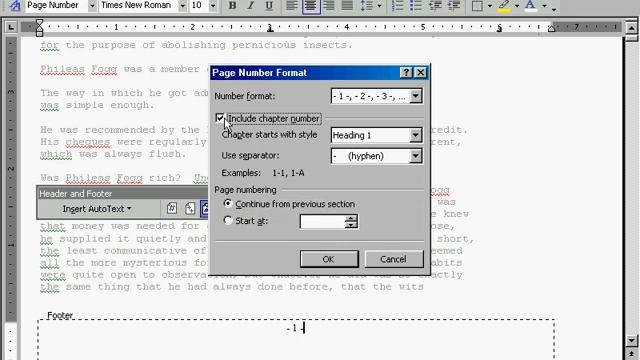Viewport: 640px width, 360px height.
Task: Click the tab selector at ruler corner
Action: (11, 27)
